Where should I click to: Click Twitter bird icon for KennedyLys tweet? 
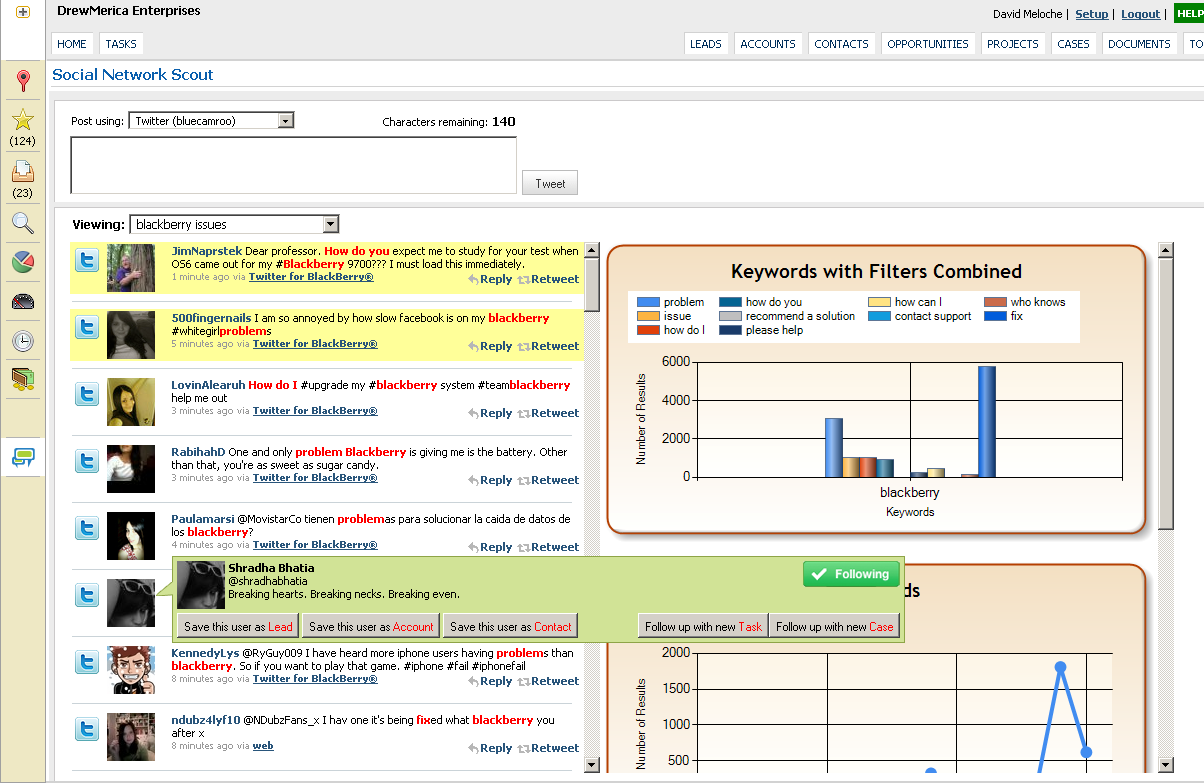(x=87, y=662)
